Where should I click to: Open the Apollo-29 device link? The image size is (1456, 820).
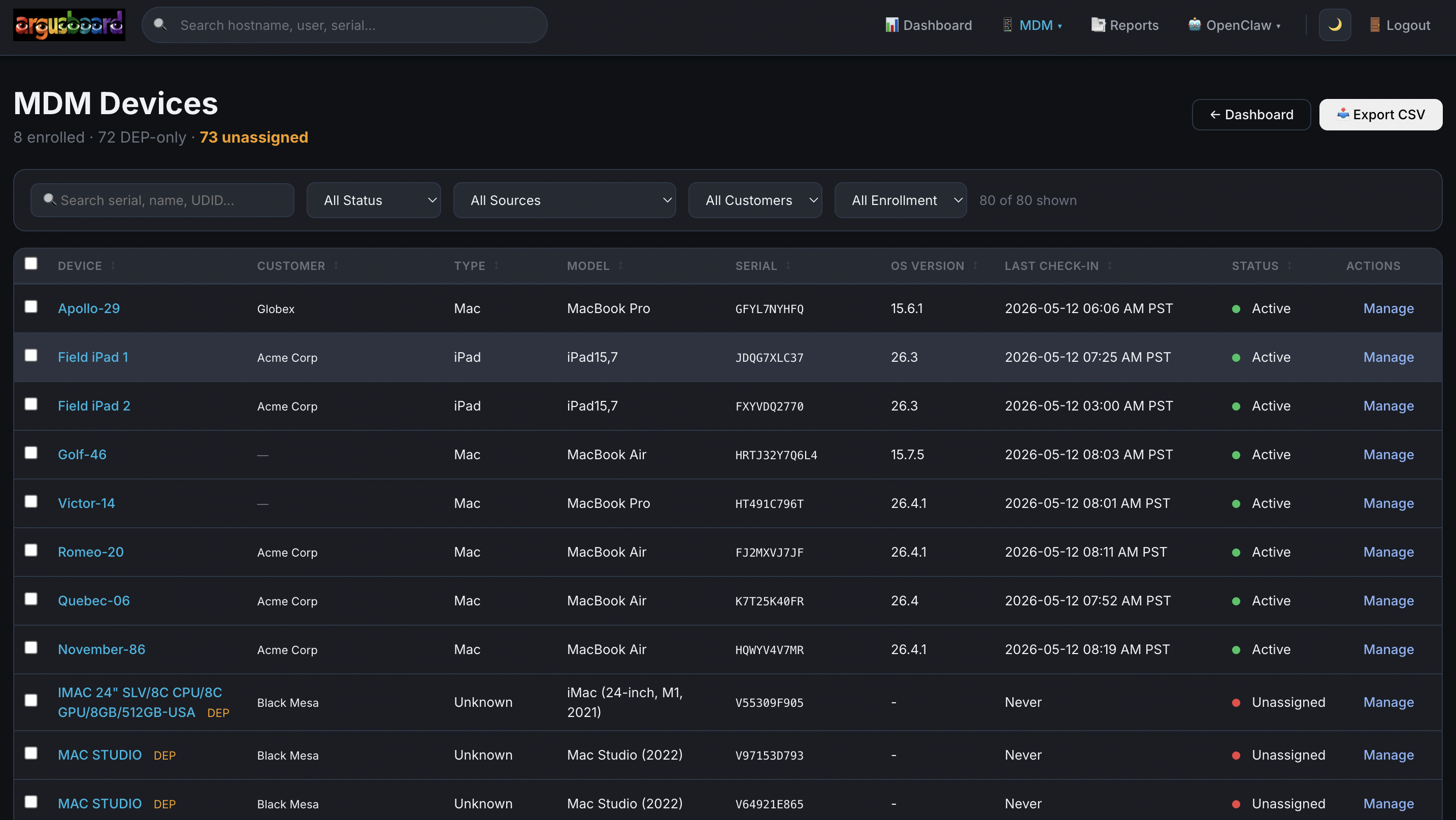pos(89,308)
